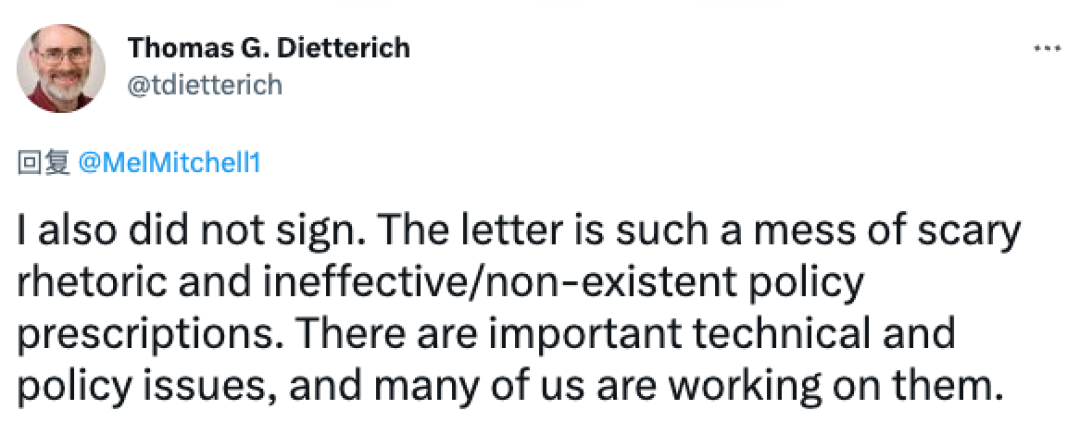Click the display name Thomas G. Dietterich
This screenshot has height=435, width=1080.
click(269, 47)
